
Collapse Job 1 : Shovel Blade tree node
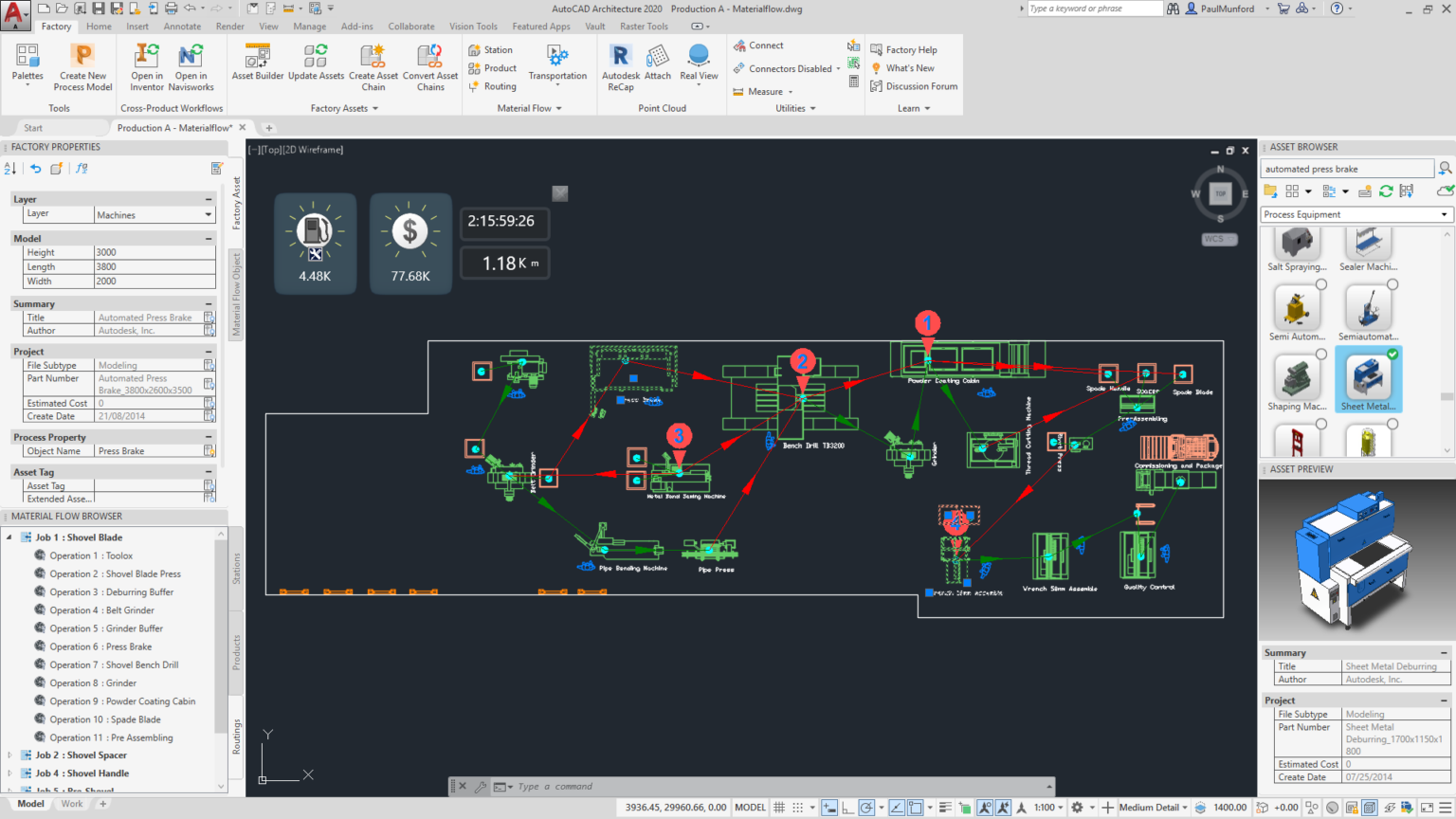pyautogui.click(x=10, y=537)
